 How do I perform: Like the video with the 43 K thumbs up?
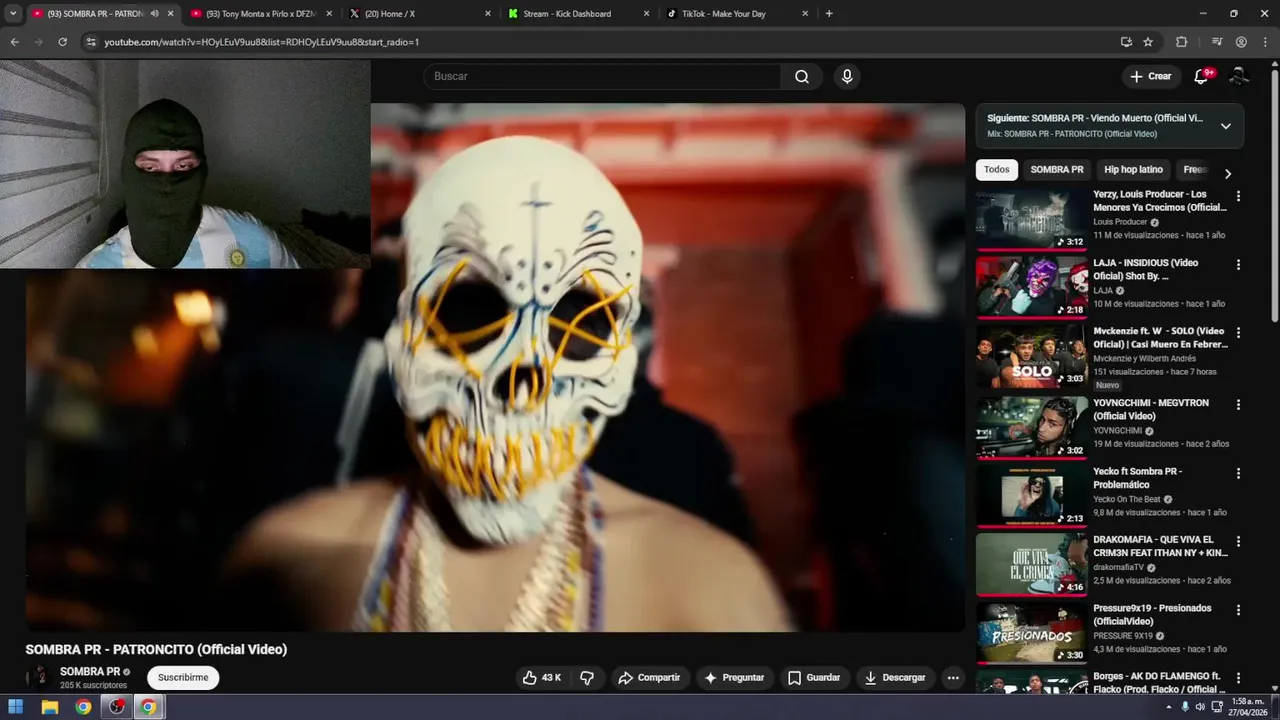tap(541, 677)
